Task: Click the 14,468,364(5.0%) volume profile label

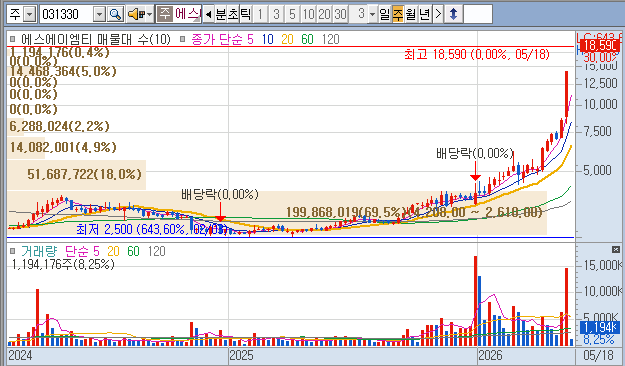Action: click(x=63, y=71)
